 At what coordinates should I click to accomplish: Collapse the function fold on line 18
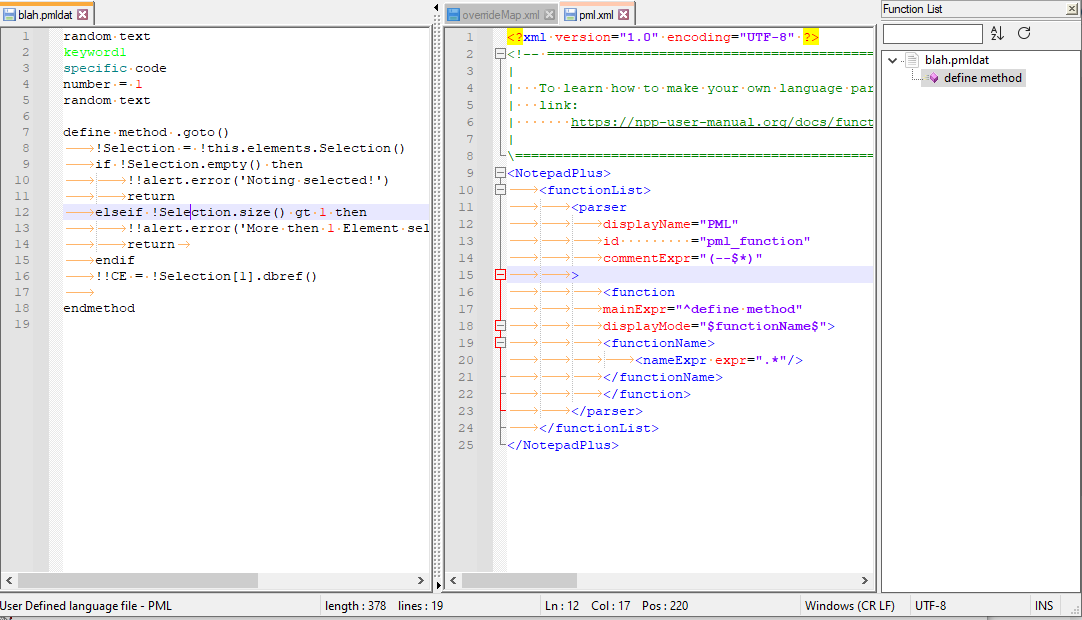[500, 326]
